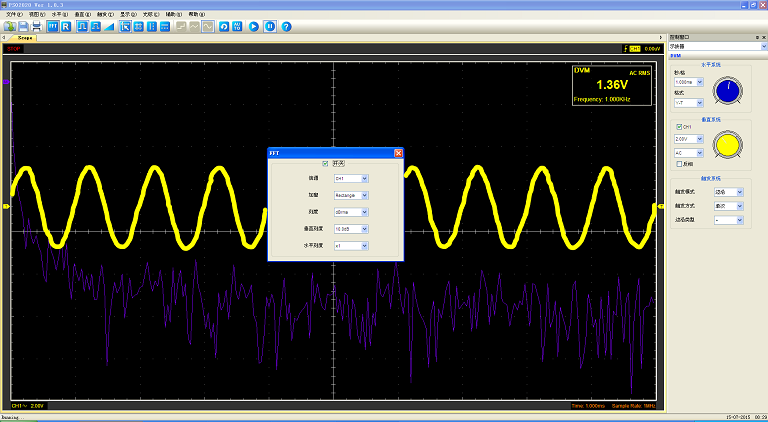Click the yellow CH1 vertical knob
Screen dimensions: 768x422
(x=729, y=145)
